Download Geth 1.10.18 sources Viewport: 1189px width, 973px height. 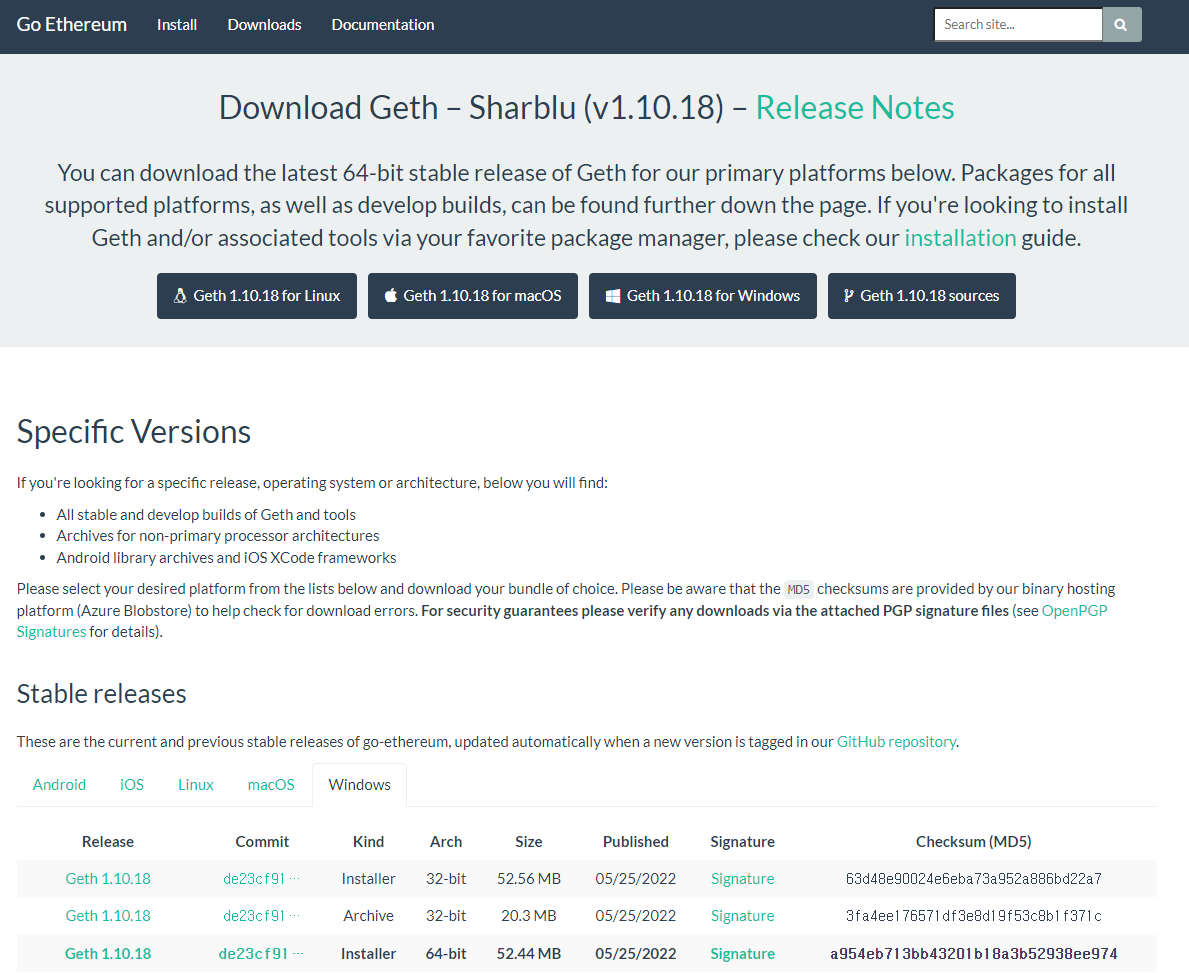click(921, 296)
